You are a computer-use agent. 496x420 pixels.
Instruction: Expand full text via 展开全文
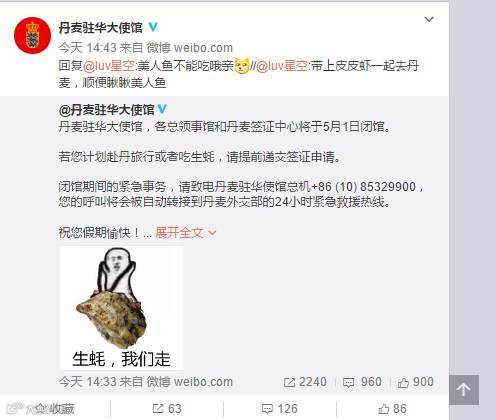[x=186, y=233]
